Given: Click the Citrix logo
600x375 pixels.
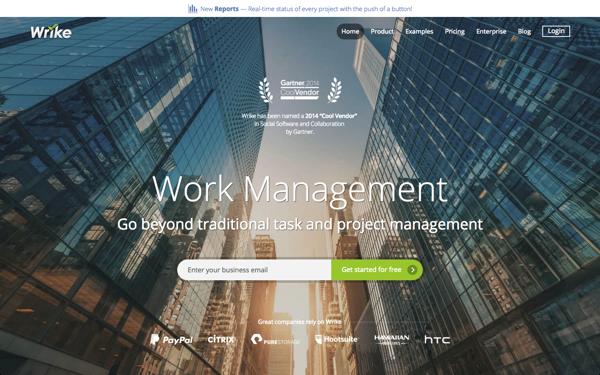Looking at the screenshot, I should click(x=221, y=339).
